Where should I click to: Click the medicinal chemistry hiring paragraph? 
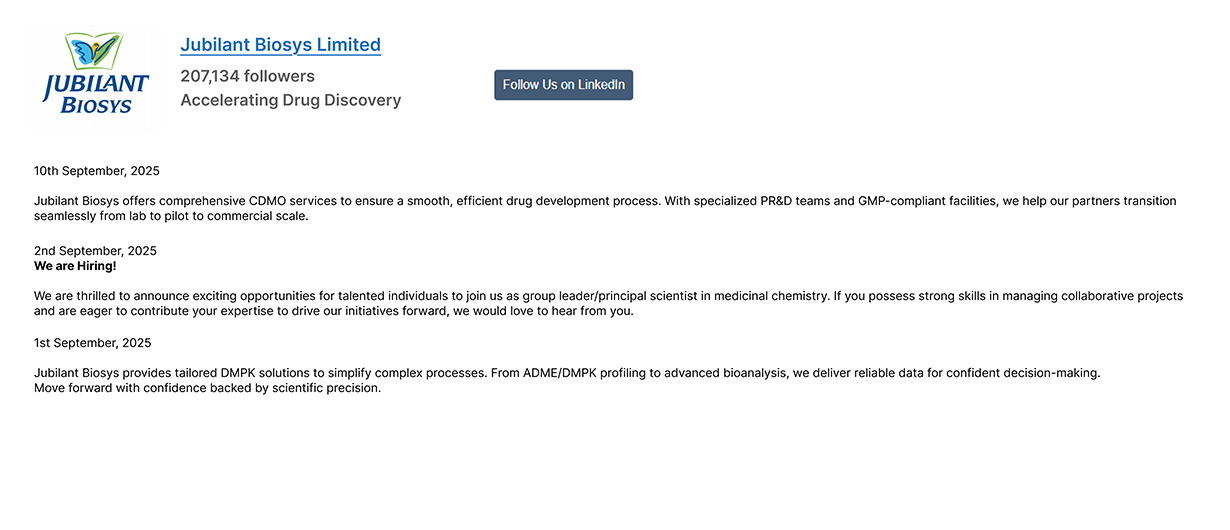pyautogui.click(x=609, y=303)
